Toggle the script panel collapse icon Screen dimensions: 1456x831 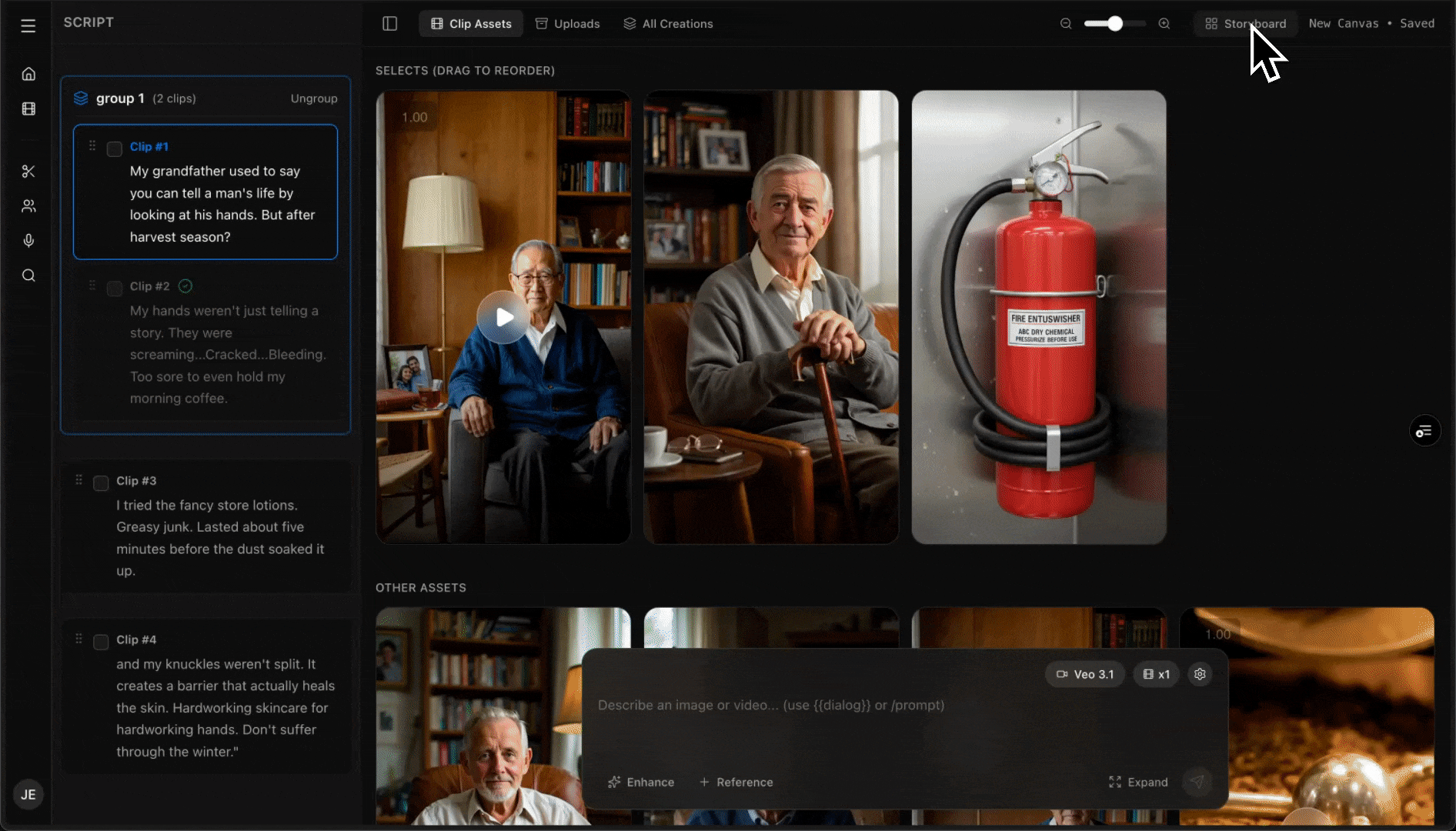click(x=389, y=24)
